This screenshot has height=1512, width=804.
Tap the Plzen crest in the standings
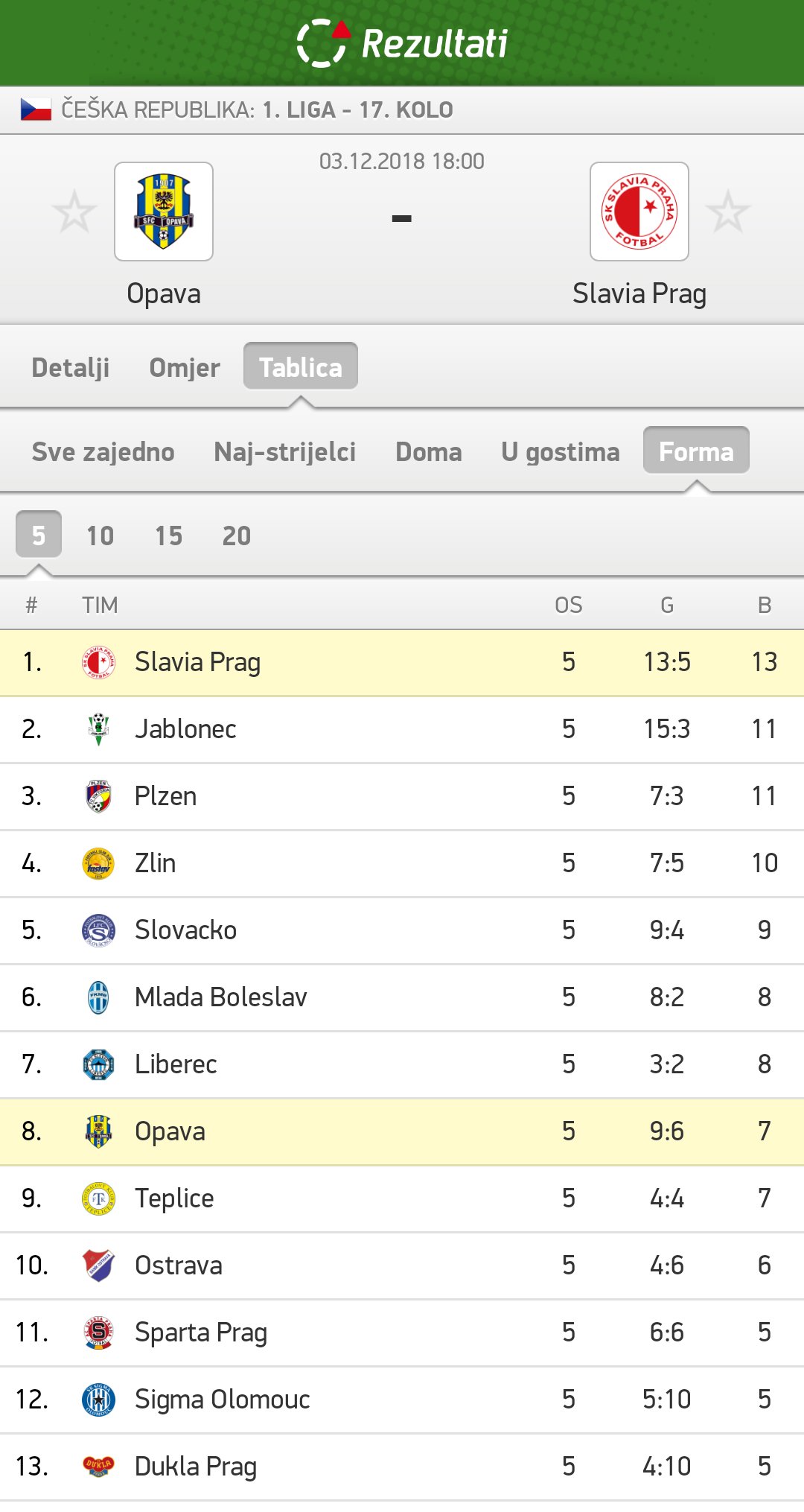(x=98, y=796)
